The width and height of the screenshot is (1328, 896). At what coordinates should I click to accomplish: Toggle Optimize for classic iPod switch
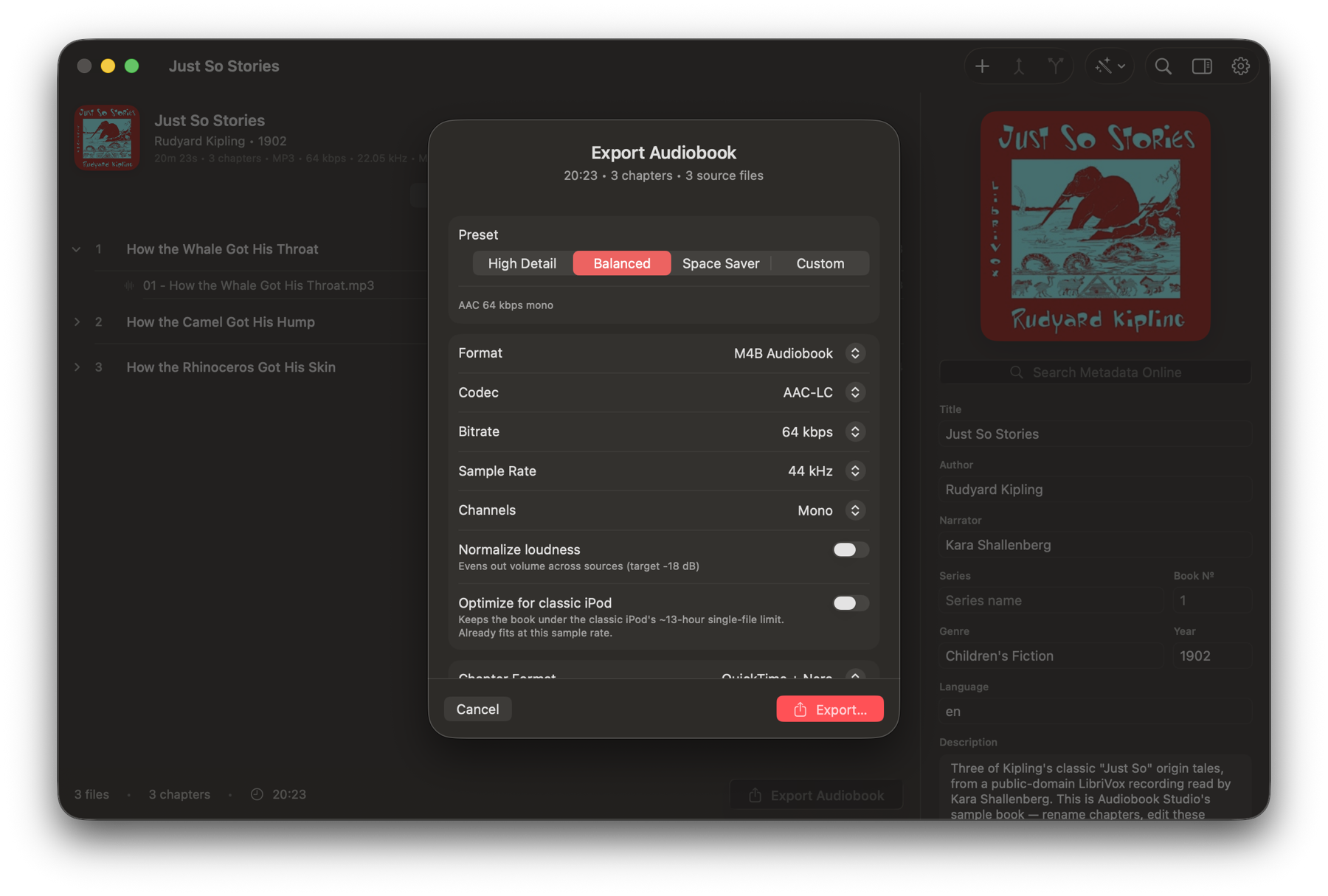851,602
